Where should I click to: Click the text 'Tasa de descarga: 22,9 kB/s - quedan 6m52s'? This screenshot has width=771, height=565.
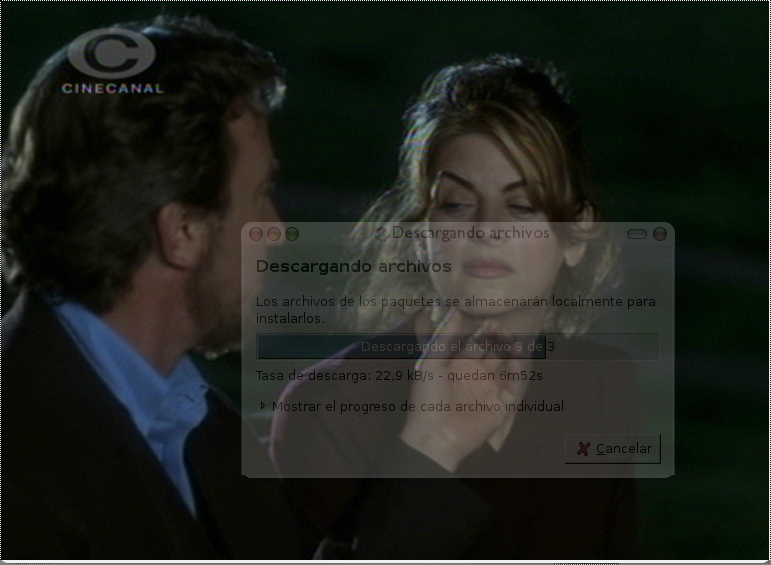click(x=399, y=376)
